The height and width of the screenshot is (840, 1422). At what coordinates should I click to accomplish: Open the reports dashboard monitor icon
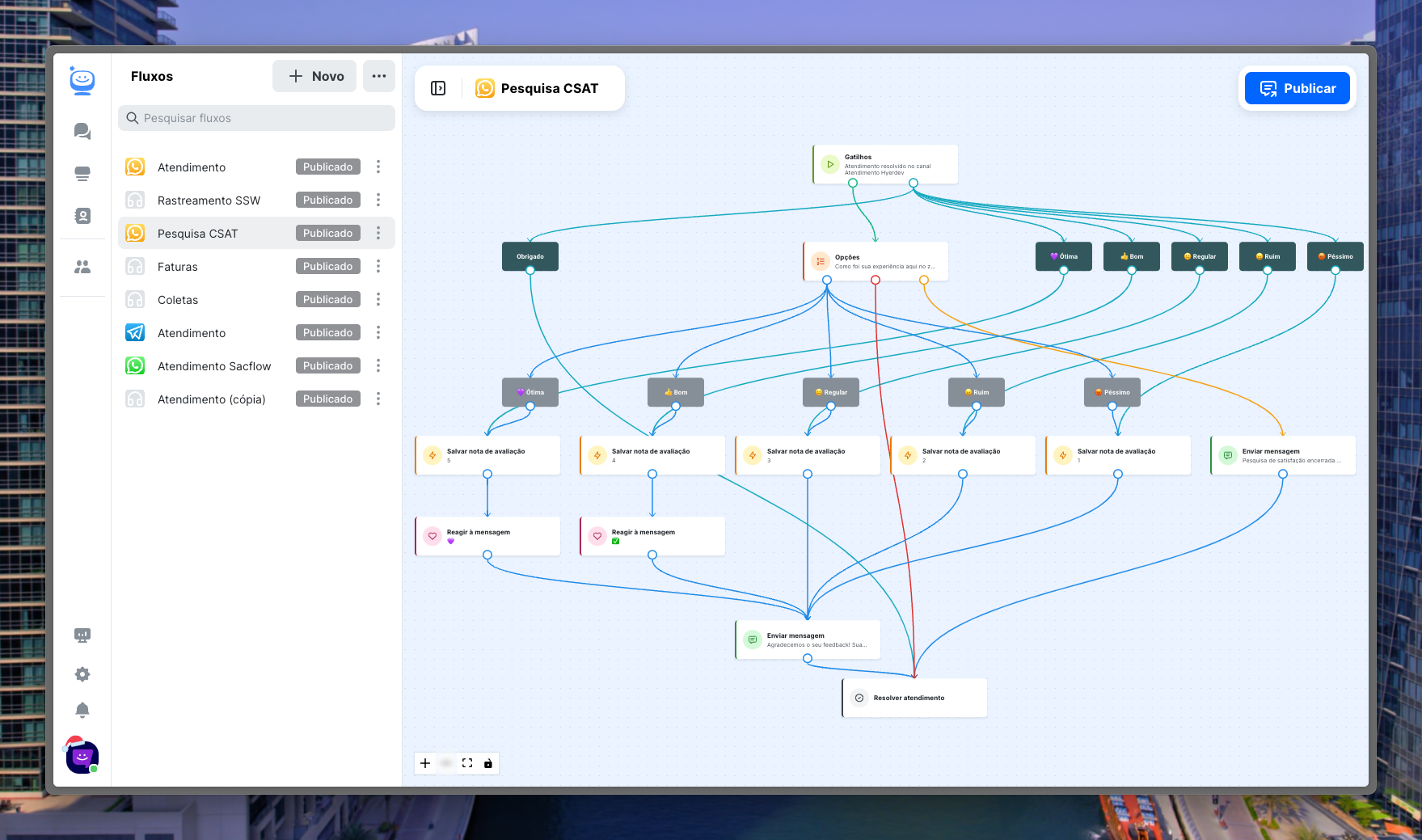82,635
